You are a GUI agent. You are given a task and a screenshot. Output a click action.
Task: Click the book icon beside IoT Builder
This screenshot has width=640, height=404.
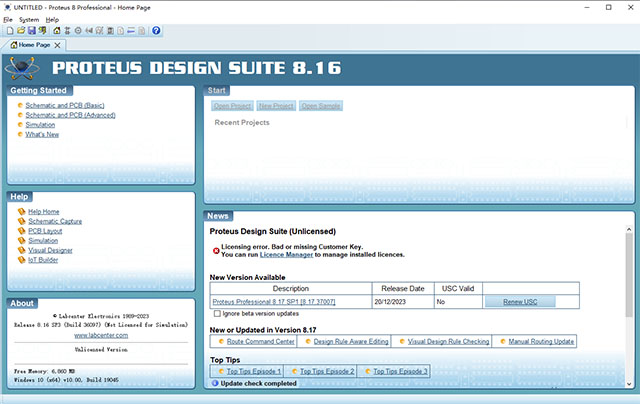pyautogui.click(x=22, y=260)
